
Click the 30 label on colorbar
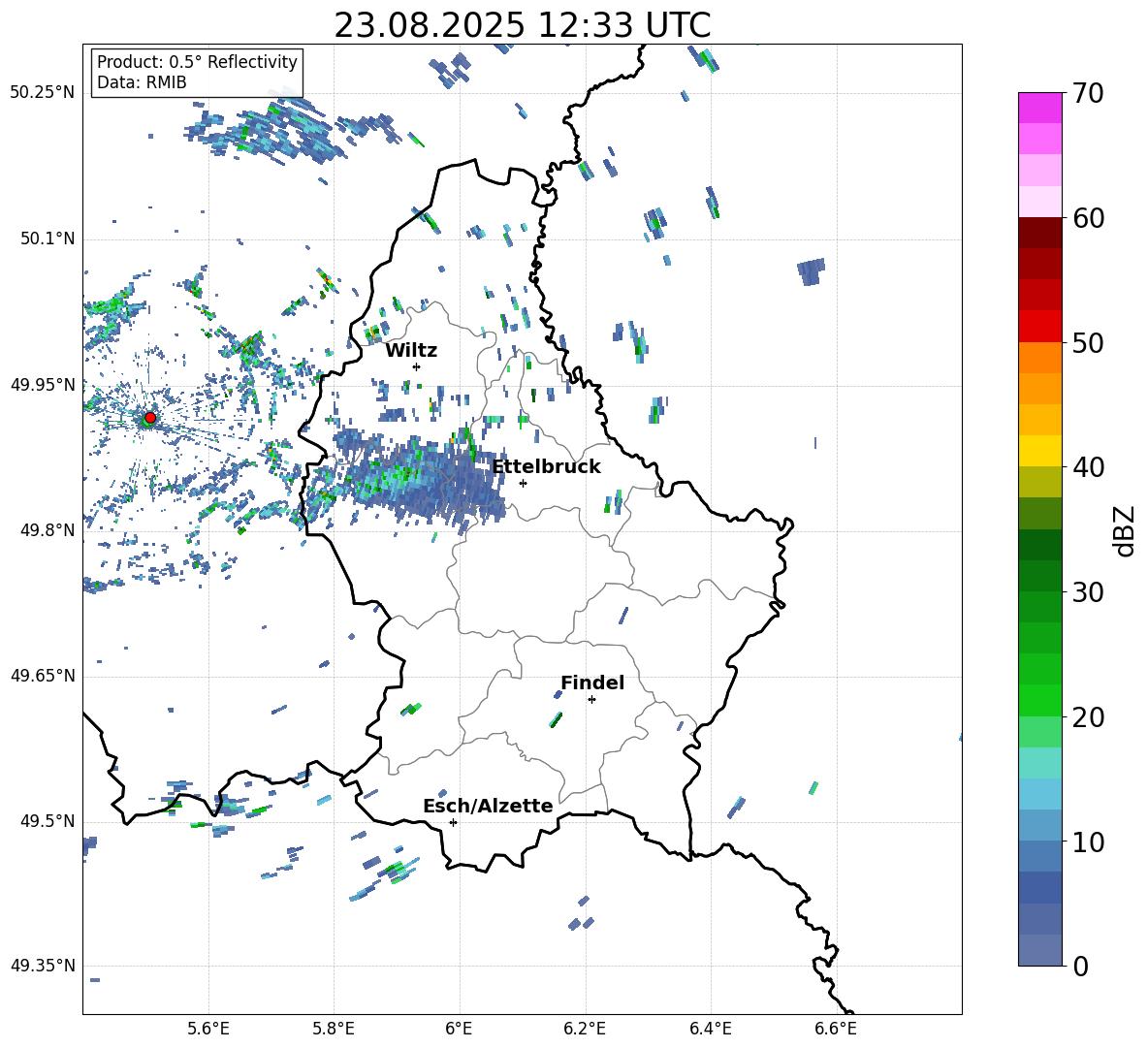click(x=1088, y=592)
